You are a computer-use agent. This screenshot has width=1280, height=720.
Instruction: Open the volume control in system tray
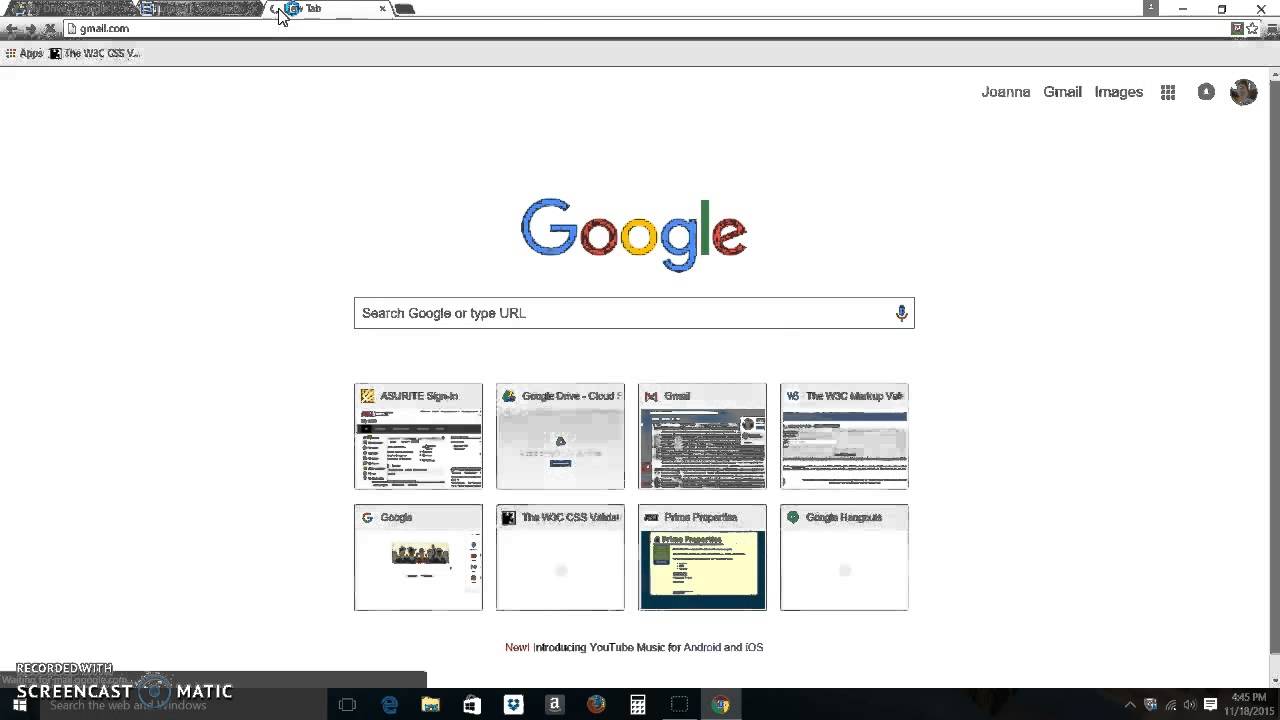[x=1190, y=704]
